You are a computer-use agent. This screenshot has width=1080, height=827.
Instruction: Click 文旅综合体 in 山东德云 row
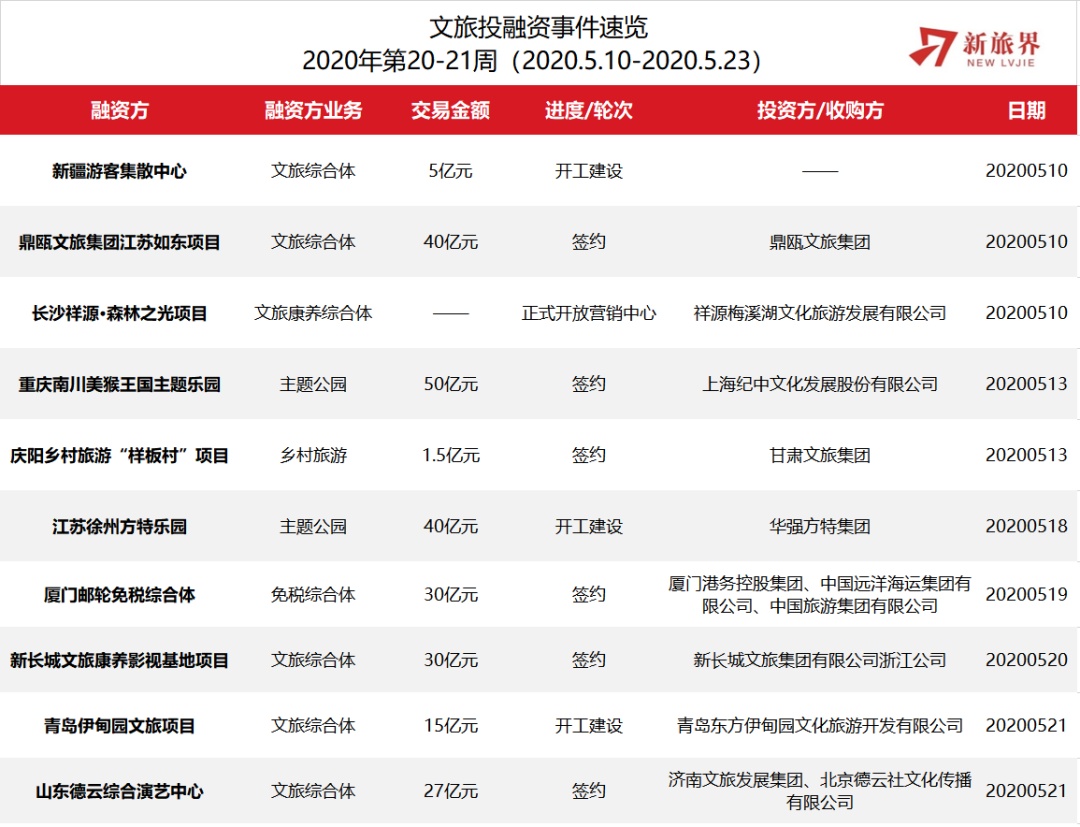pyautogui.click(x=313, y=791)
